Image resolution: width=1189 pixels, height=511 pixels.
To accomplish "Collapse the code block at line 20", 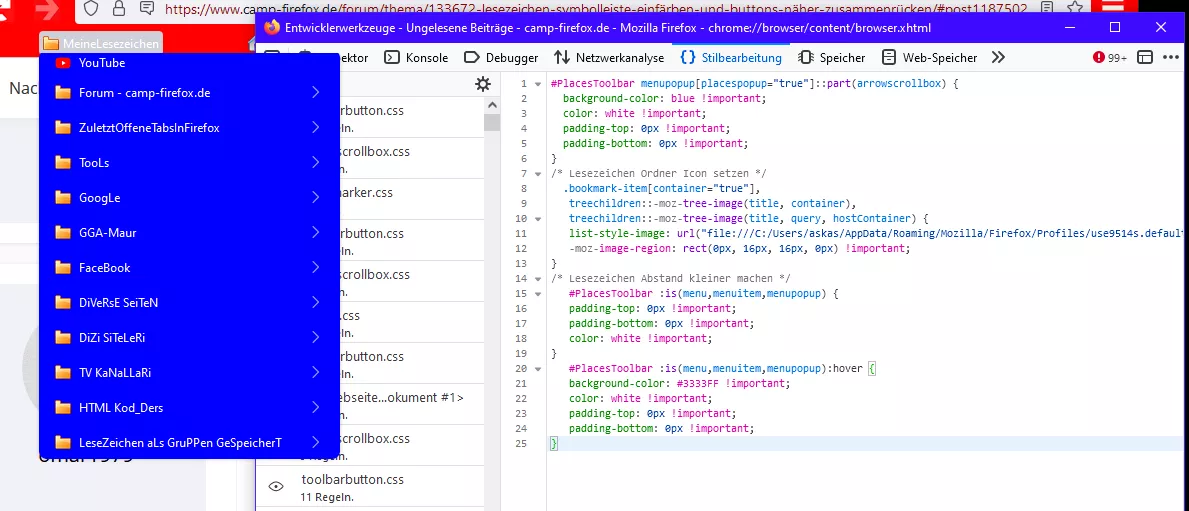I will coord(538,369).
